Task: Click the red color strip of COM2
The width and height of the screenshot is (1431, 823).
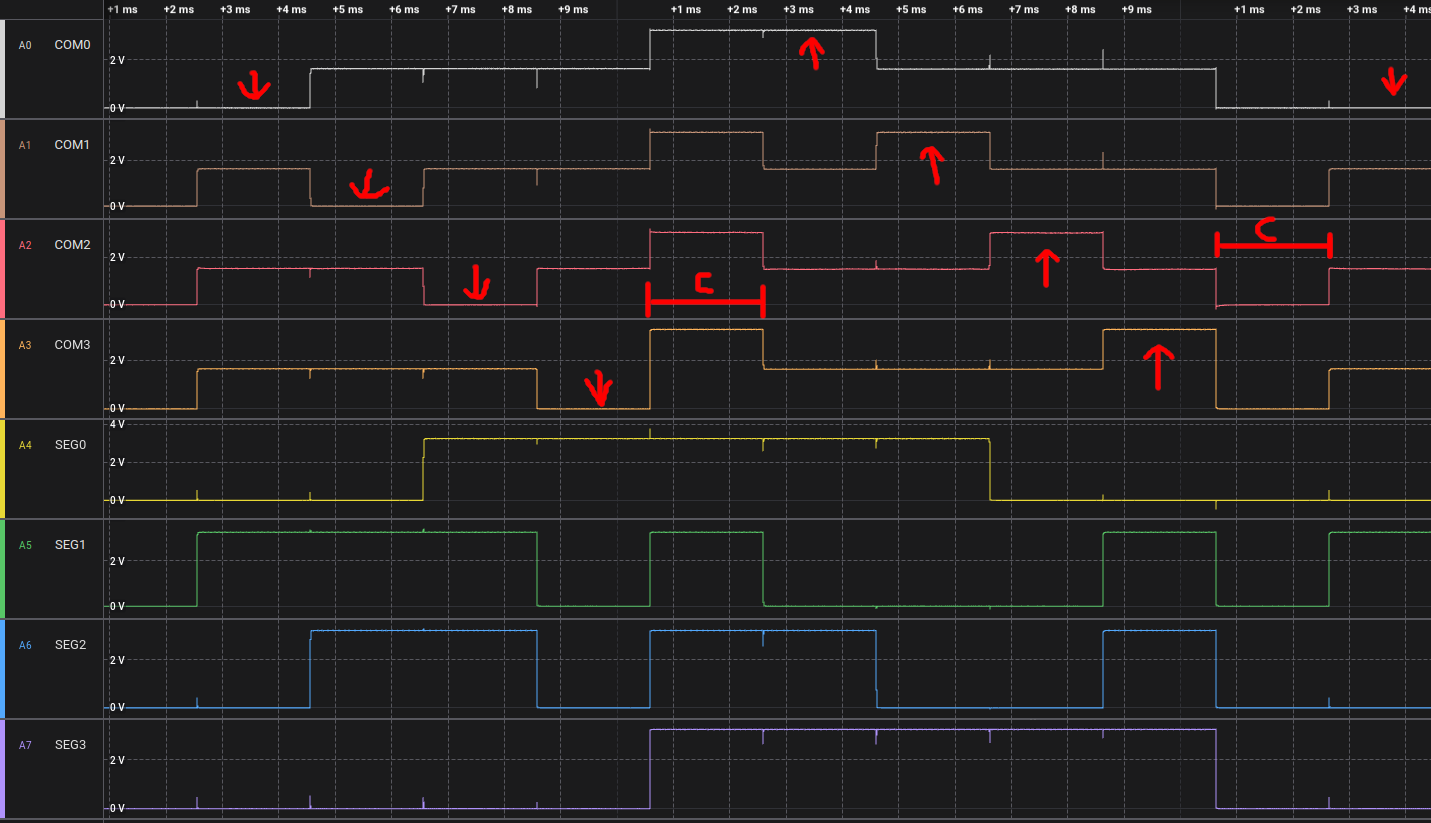Action: (x=3, y=269)
